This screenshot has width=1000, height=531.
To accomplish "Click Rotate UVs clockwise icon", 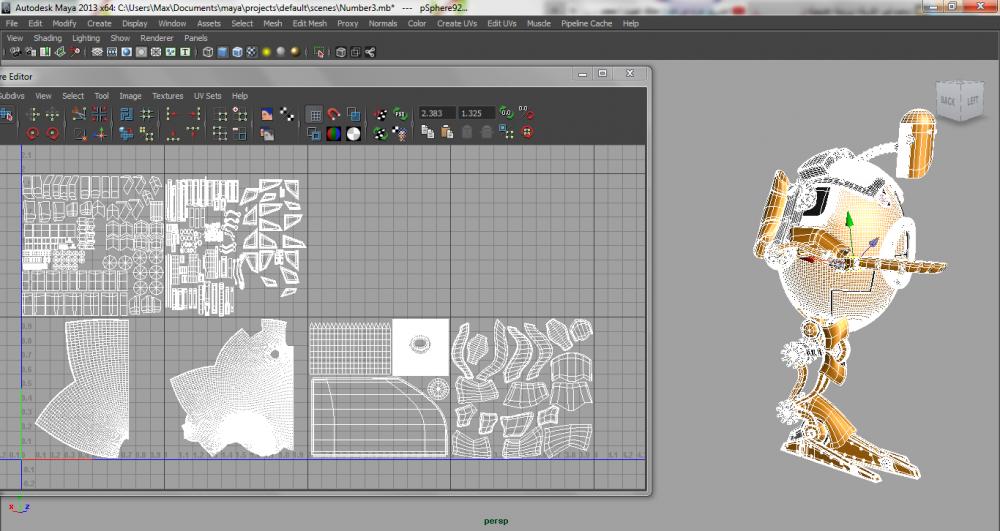I will (x=52, y=133).
